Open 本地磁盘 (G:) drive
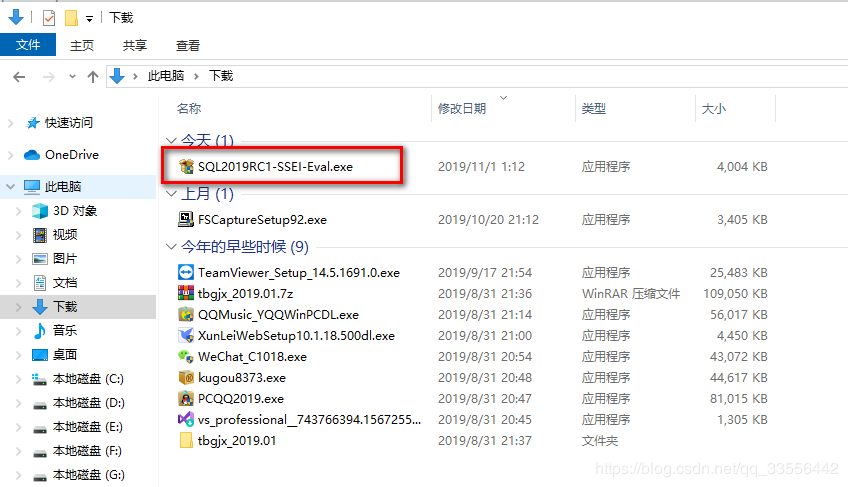Viewport: 848px width, 487px height. pos(89,475)
